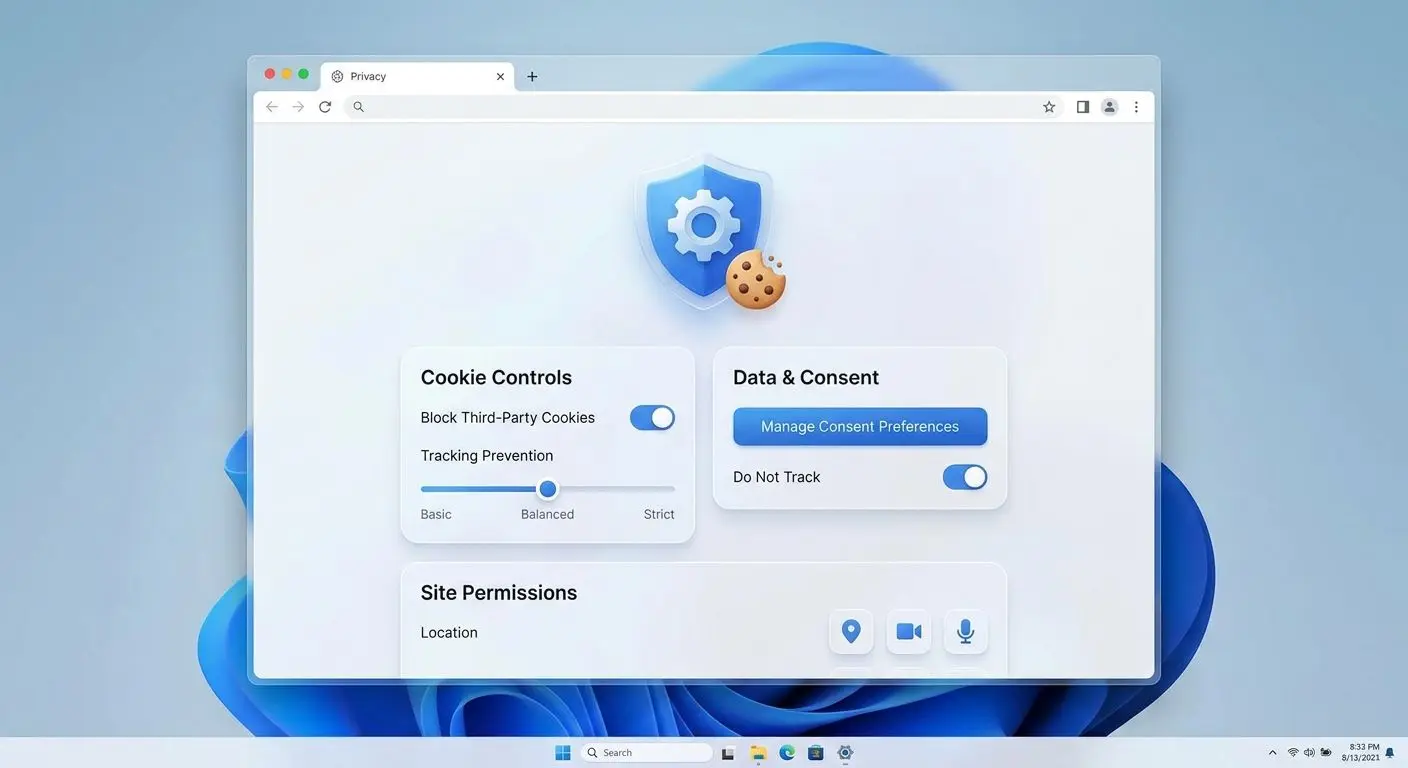Toggle the Do Not Track switch

pyautogui.click(x=965, y=477)
